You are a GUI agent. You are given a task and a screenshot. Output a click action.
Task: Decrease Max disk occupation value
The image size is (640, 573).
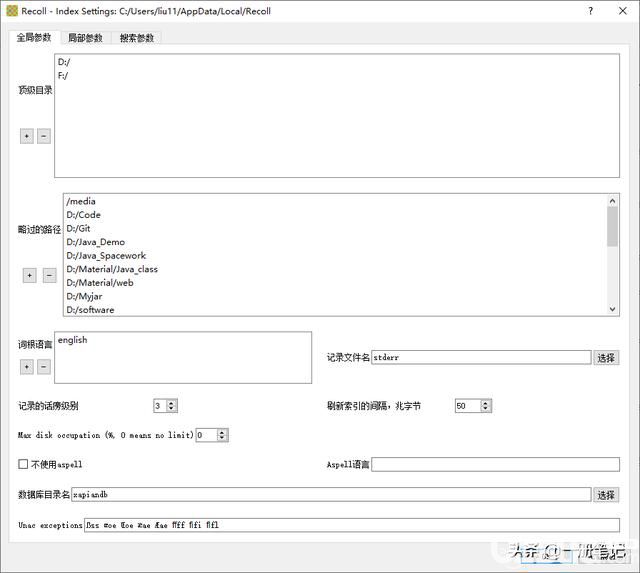click(222, 438)
